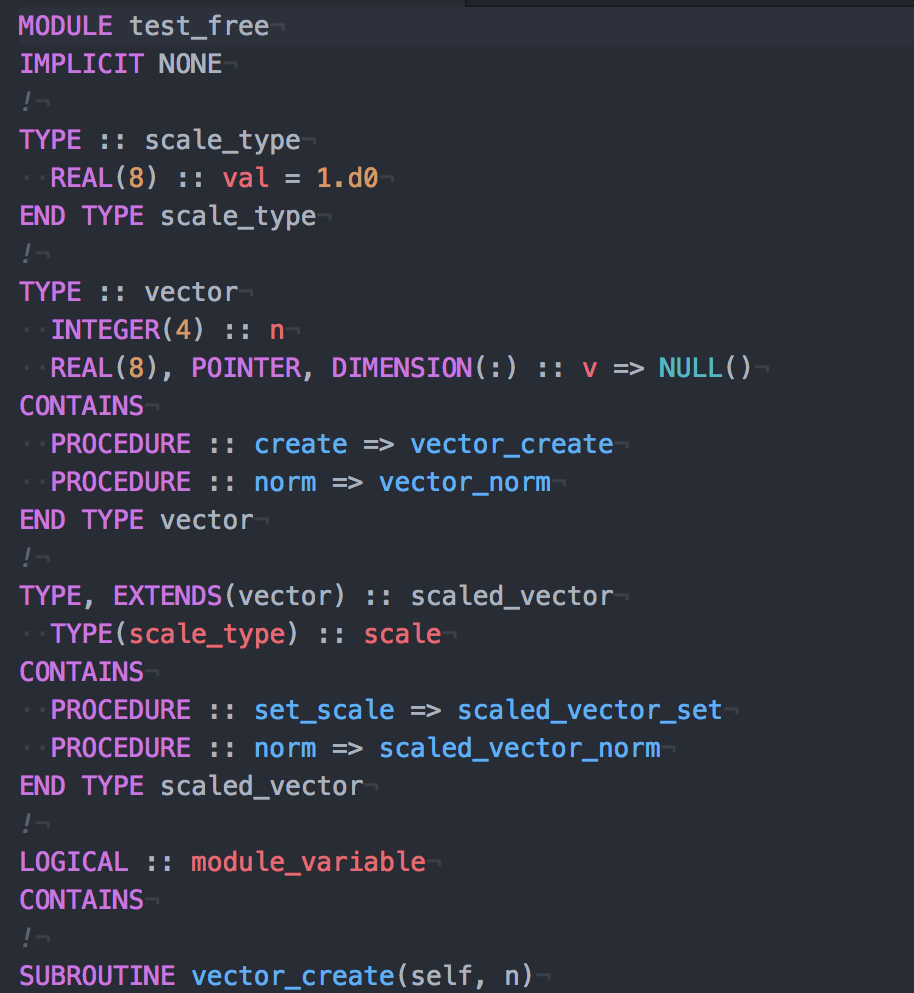Click the vector_create binding target
Viewport: 914px width, 993px height.
(512, 445)
